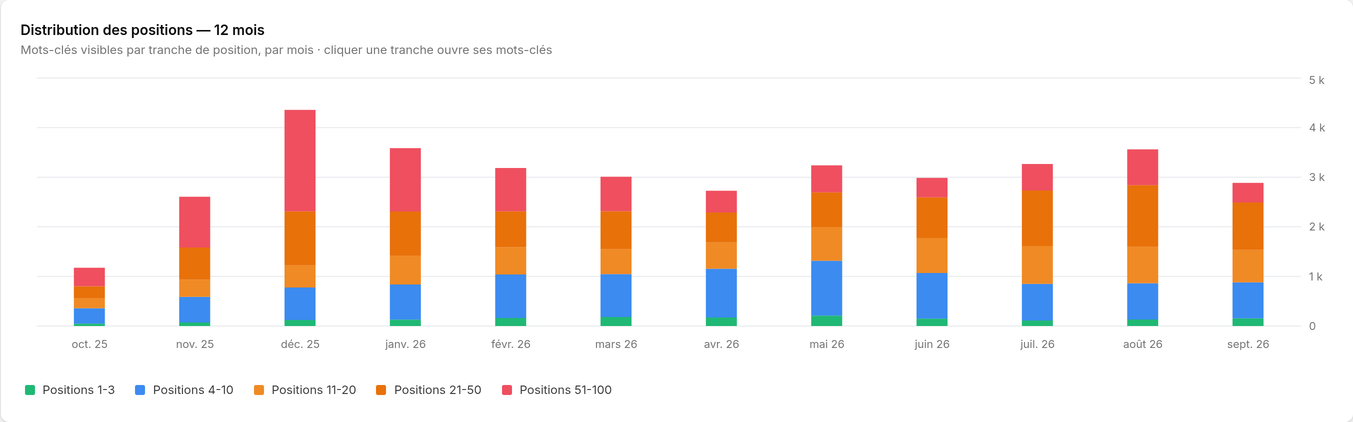This screenshot has width=1353, height=422.
Task: Toggle the Positions 11-20 legend series
Action: pyautogui.click(x=305, y=390)
